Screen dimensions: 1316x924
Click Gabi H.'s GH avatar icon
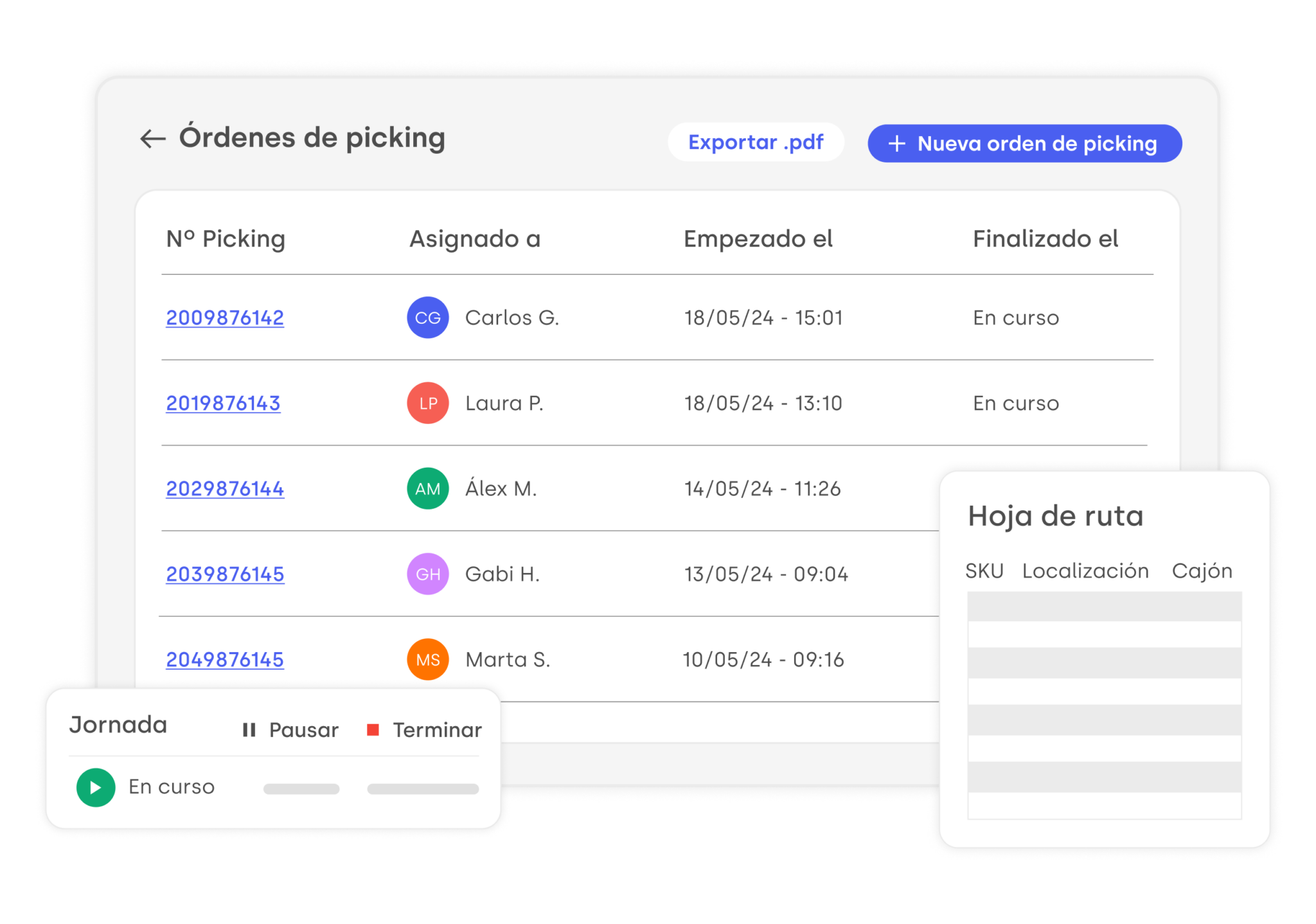point(427,574)
